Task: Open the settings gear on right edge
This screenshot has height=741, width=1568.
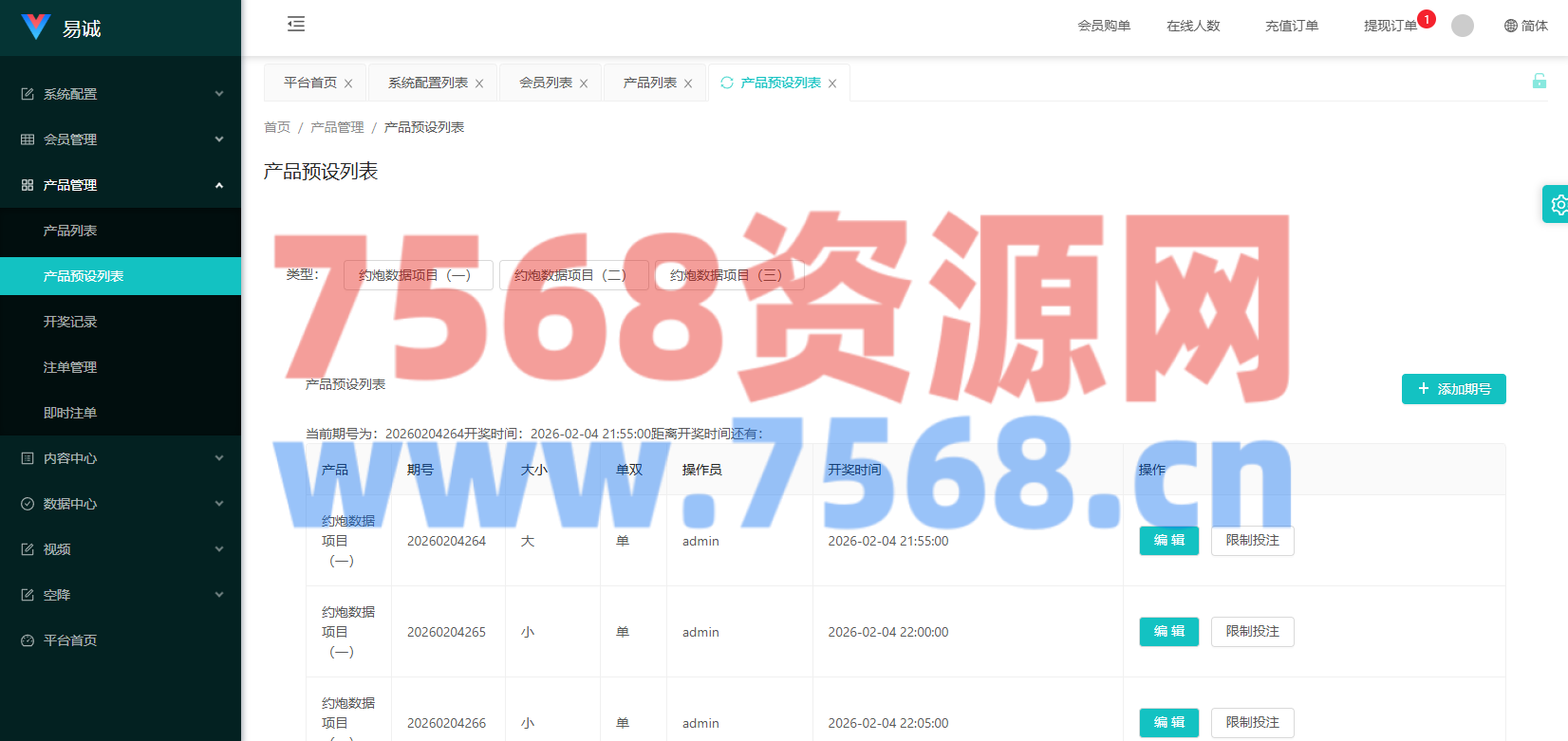Action: coord(1558,204)
